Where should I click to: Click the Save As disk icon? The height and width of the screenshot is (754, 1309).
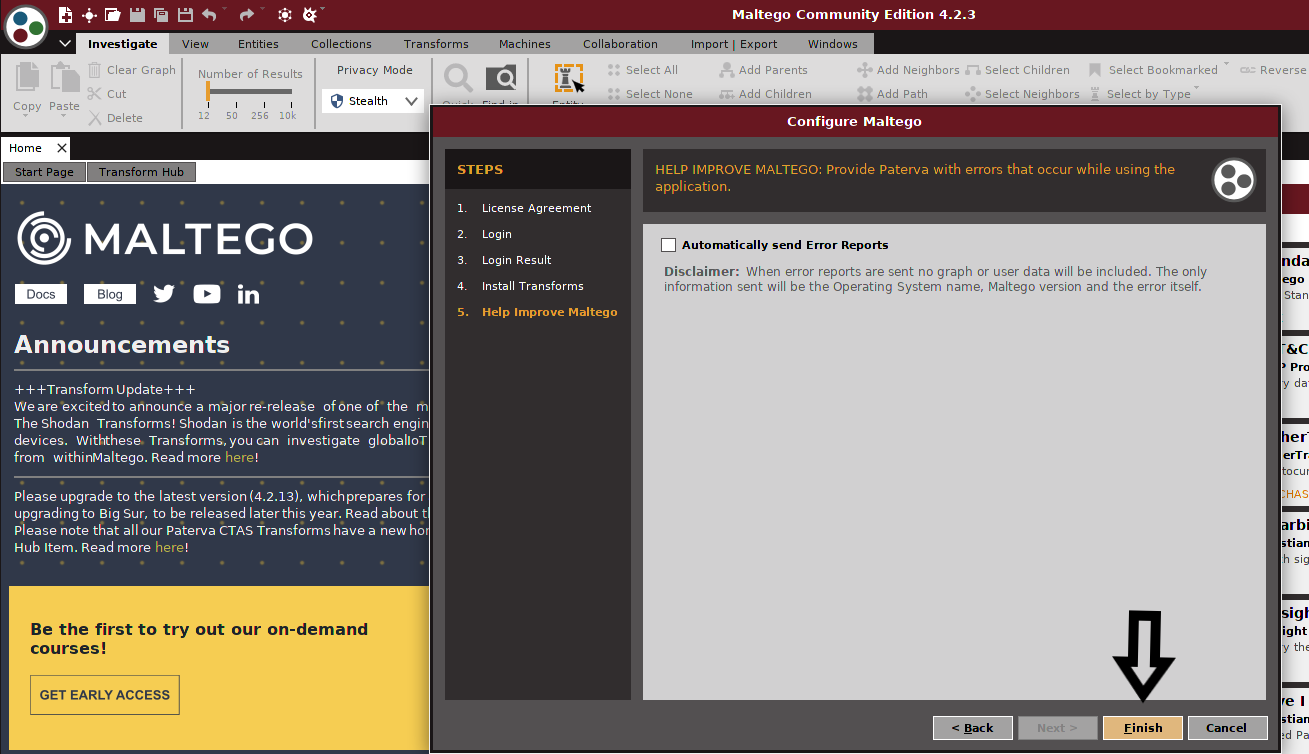click(x=184, y=15)
